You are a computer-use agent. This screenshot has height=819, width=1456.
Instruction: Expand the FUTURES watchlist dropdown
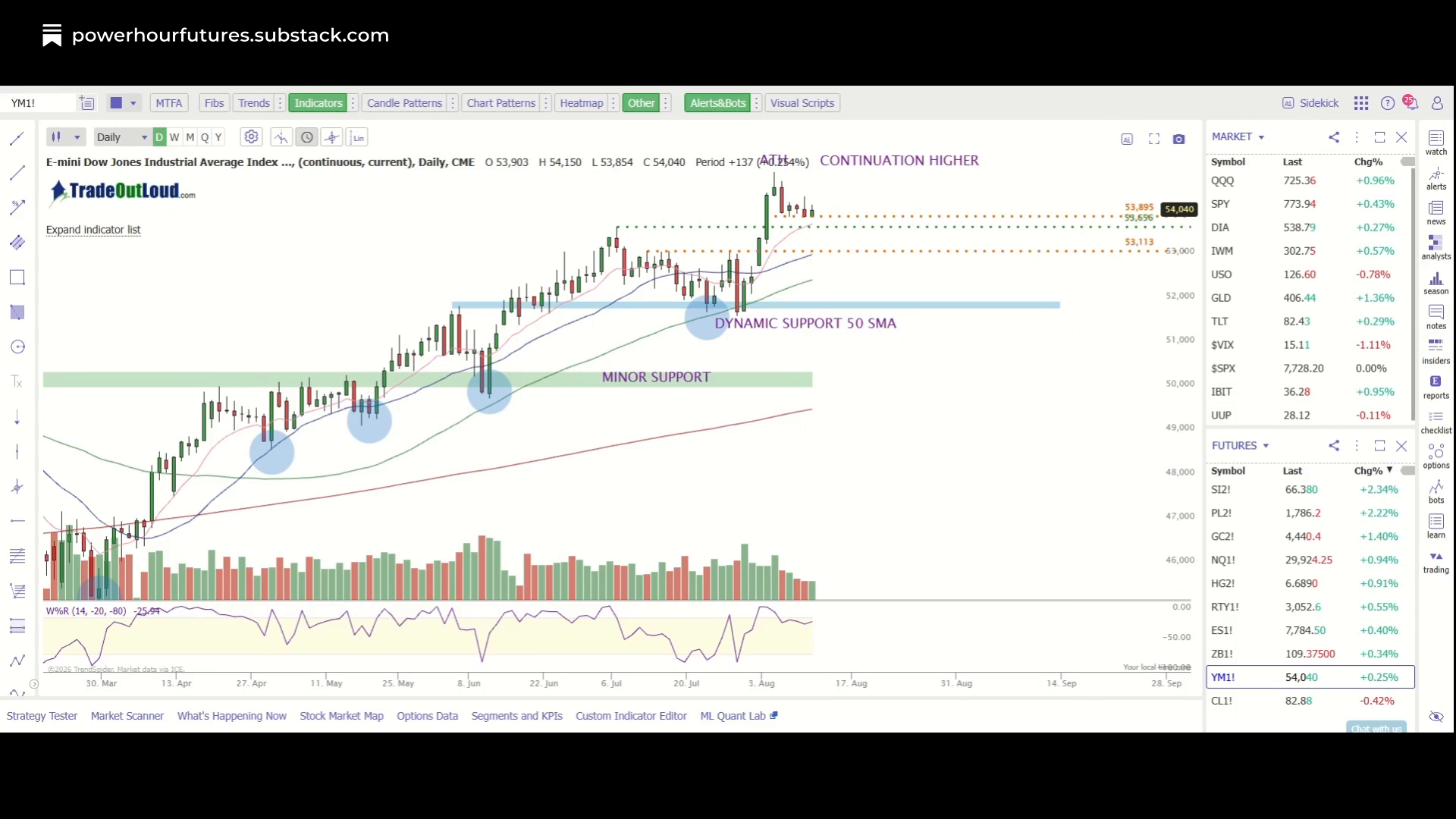[x=1266, y=446]
